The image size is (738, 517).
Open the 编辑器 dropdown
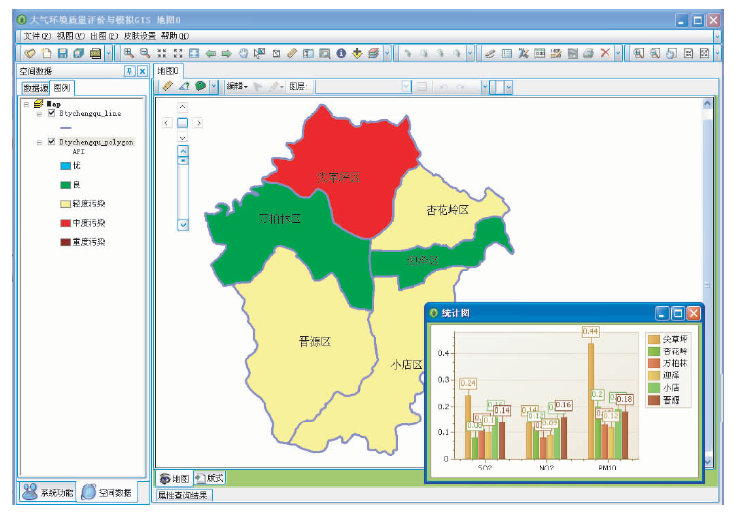point(237,87)
